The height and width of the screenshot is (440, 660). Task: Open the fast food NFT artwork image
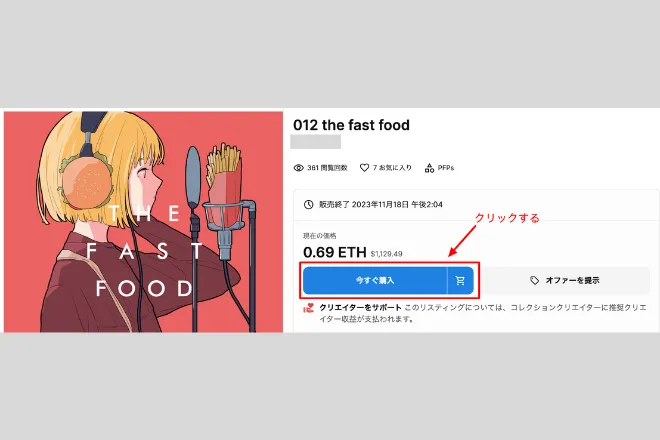coord(144,221)
